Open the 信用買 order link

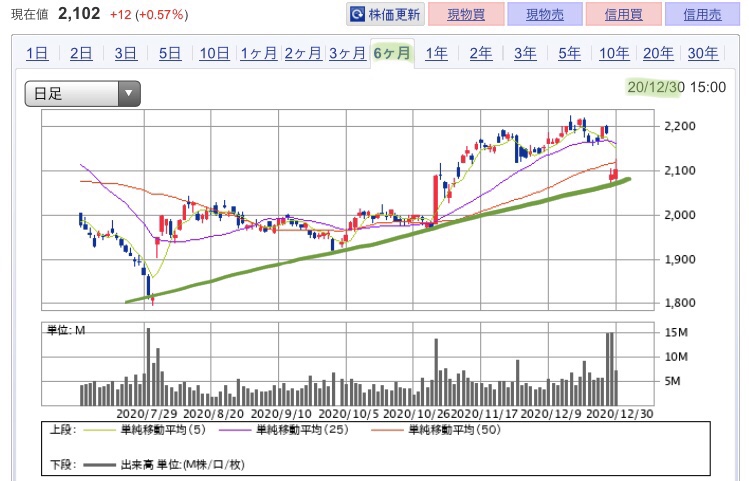(623, 14)
